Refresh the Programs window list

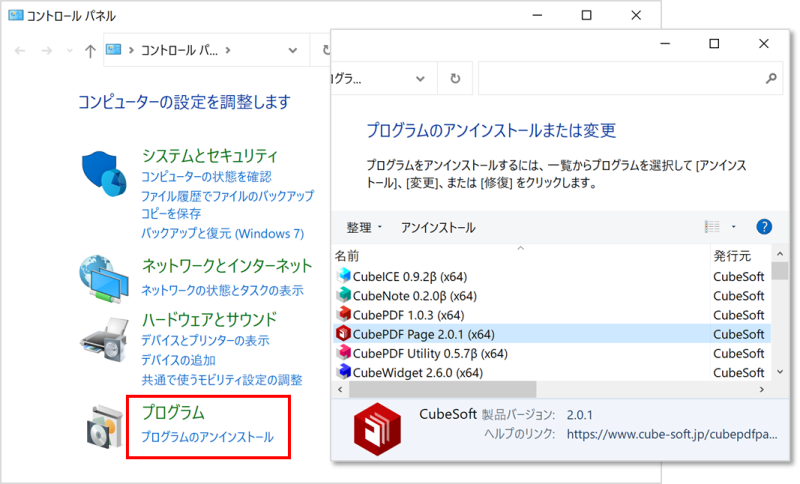coord(455,78)
